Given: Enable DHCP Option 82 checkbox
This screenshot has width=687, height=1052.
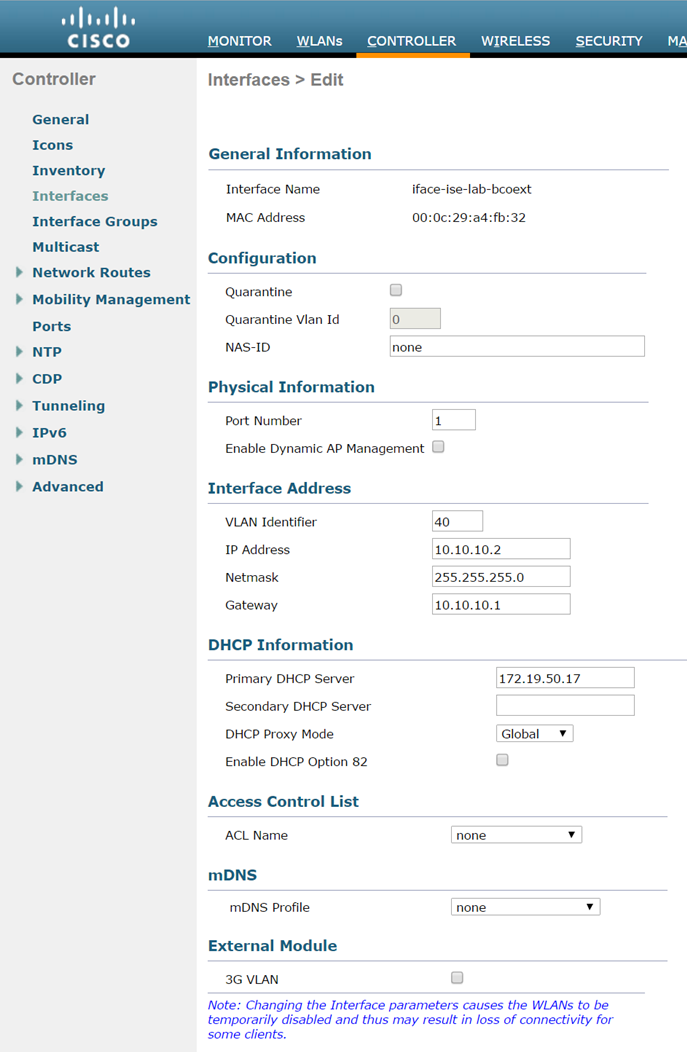Looking at the screenshot, I should click(x=502, y=760).
